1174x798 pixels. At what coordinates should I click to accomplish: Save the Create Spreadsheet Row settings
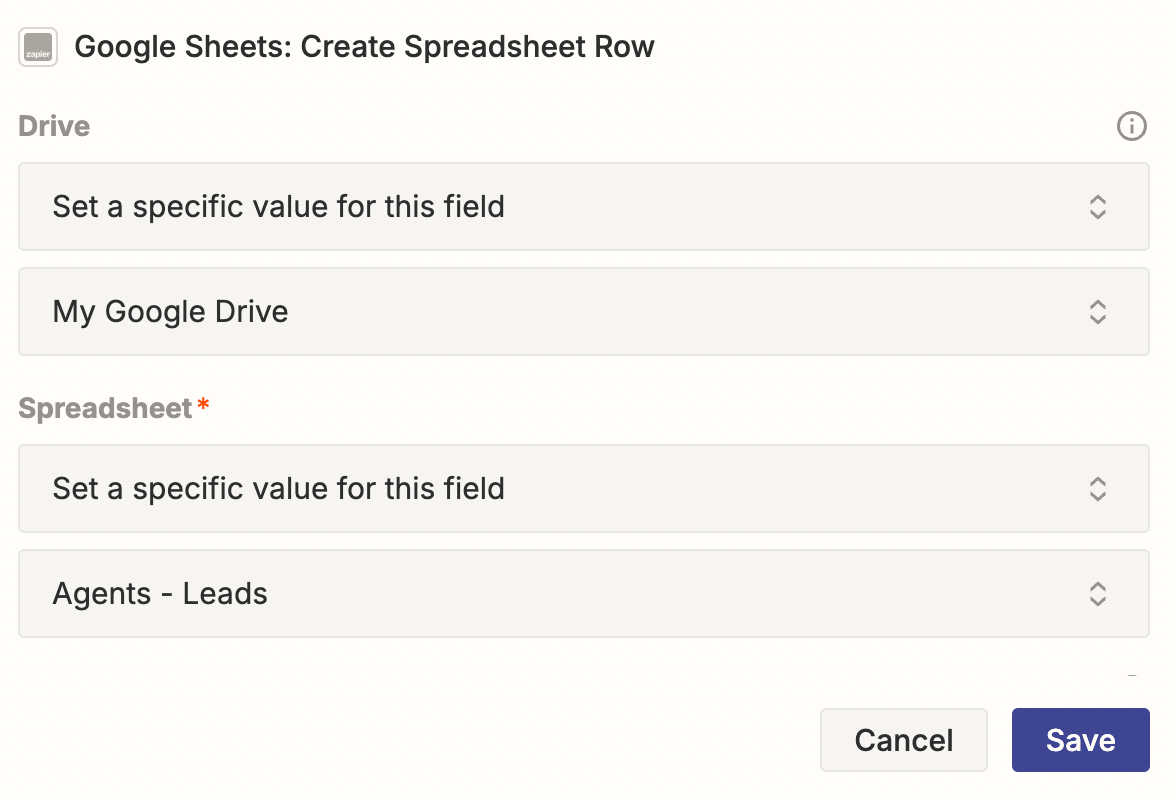[1080, 741]
